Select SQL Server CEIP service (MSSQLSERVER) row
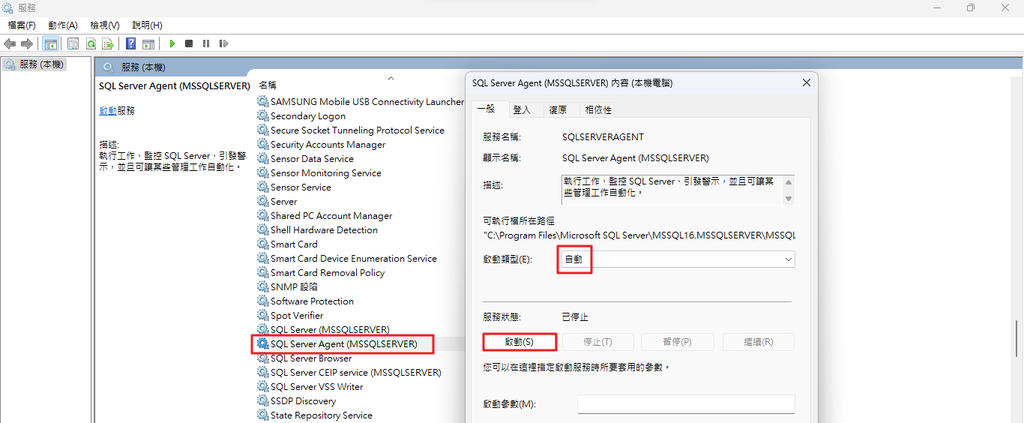Viewport: 1024px width, 423px height. click(356, 373)
